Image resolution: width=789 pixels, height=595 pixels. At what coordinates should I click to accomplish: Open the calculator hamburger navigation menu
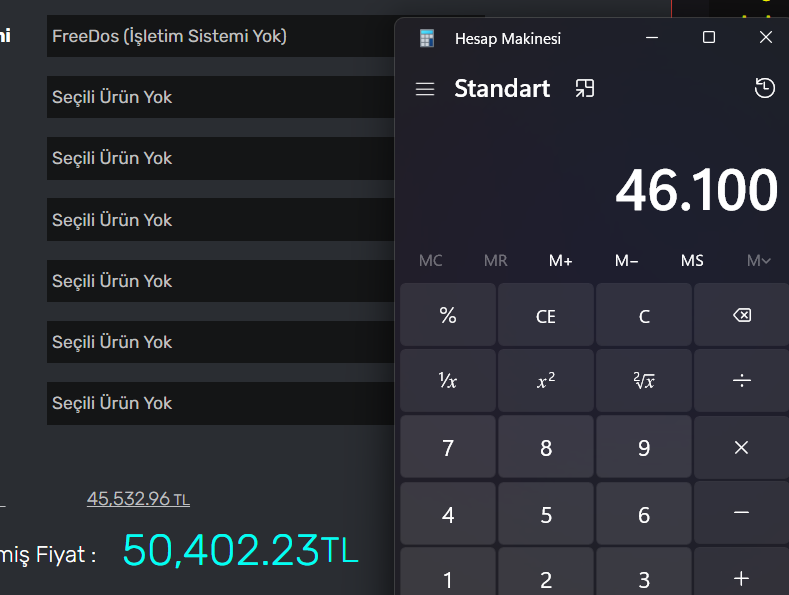pos(425,89)
